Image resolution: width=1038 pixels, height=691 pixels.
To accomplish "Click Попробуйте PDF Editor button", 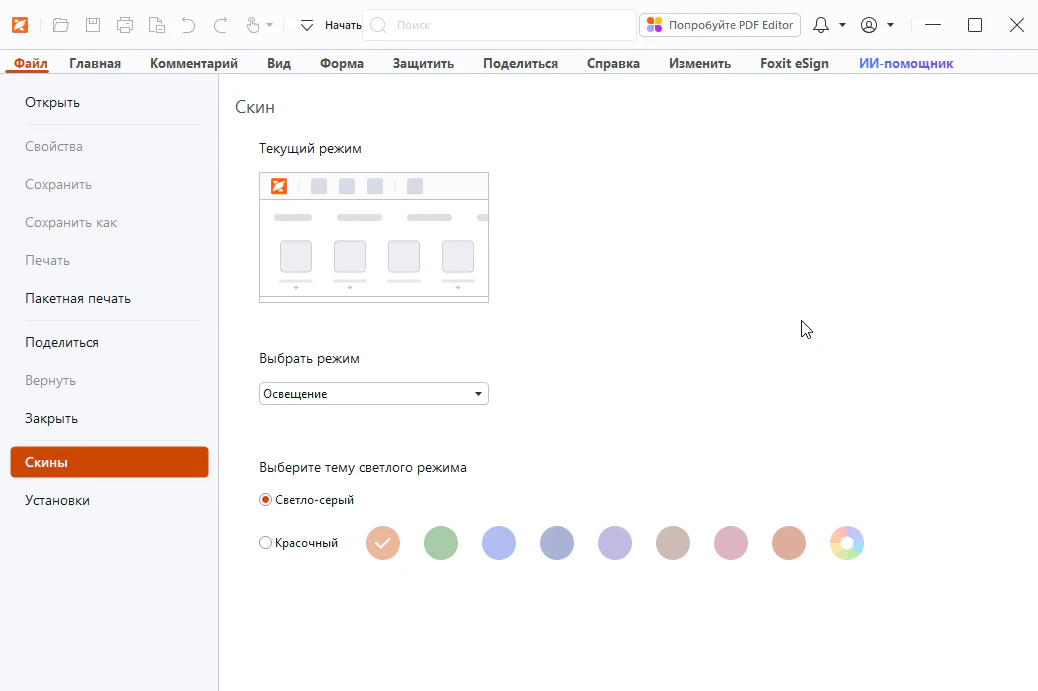I will pos(720,25).
